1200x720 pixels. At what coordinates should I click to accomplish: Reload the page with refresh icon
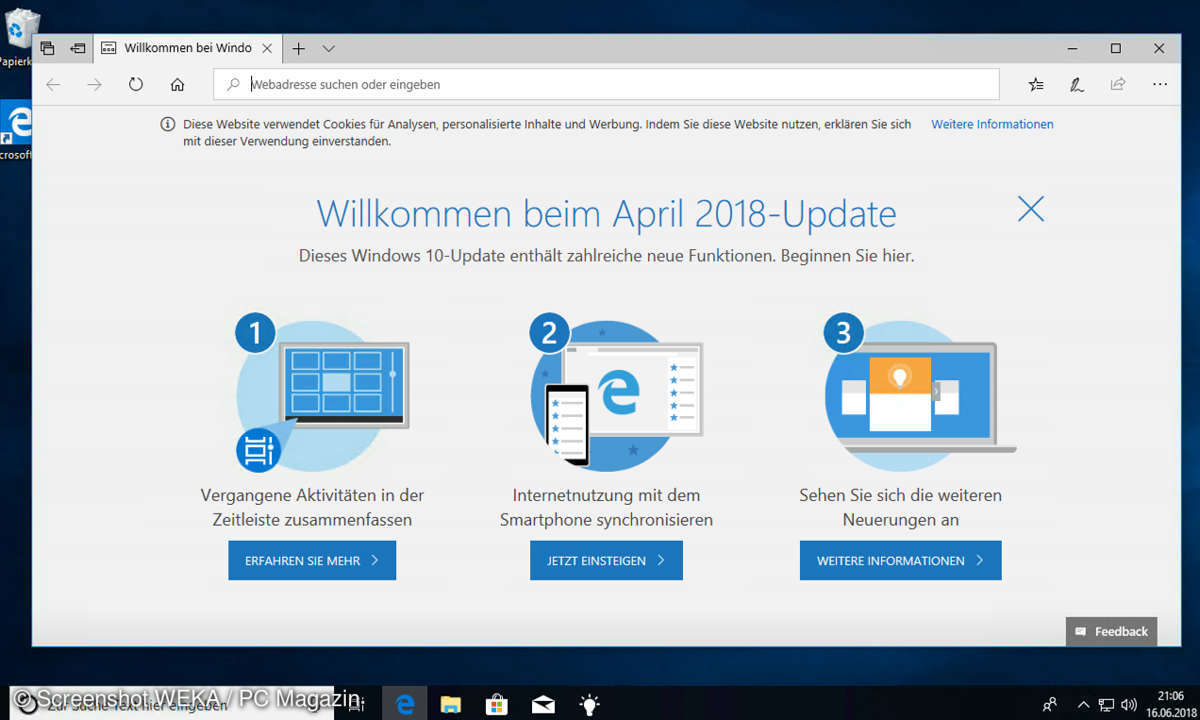(x=136, y=85)
